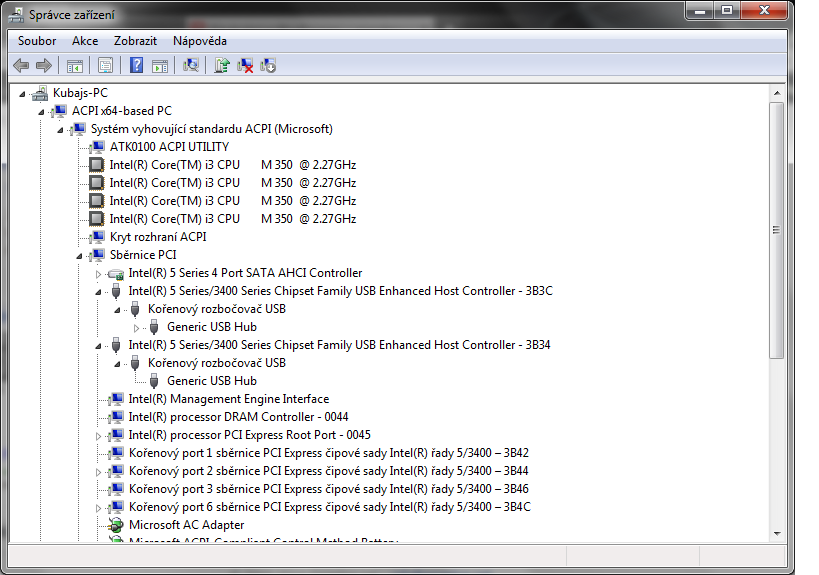Collapse the Kubajs-PC root node
The image size is (819, 575).
(x=22, y=94)
